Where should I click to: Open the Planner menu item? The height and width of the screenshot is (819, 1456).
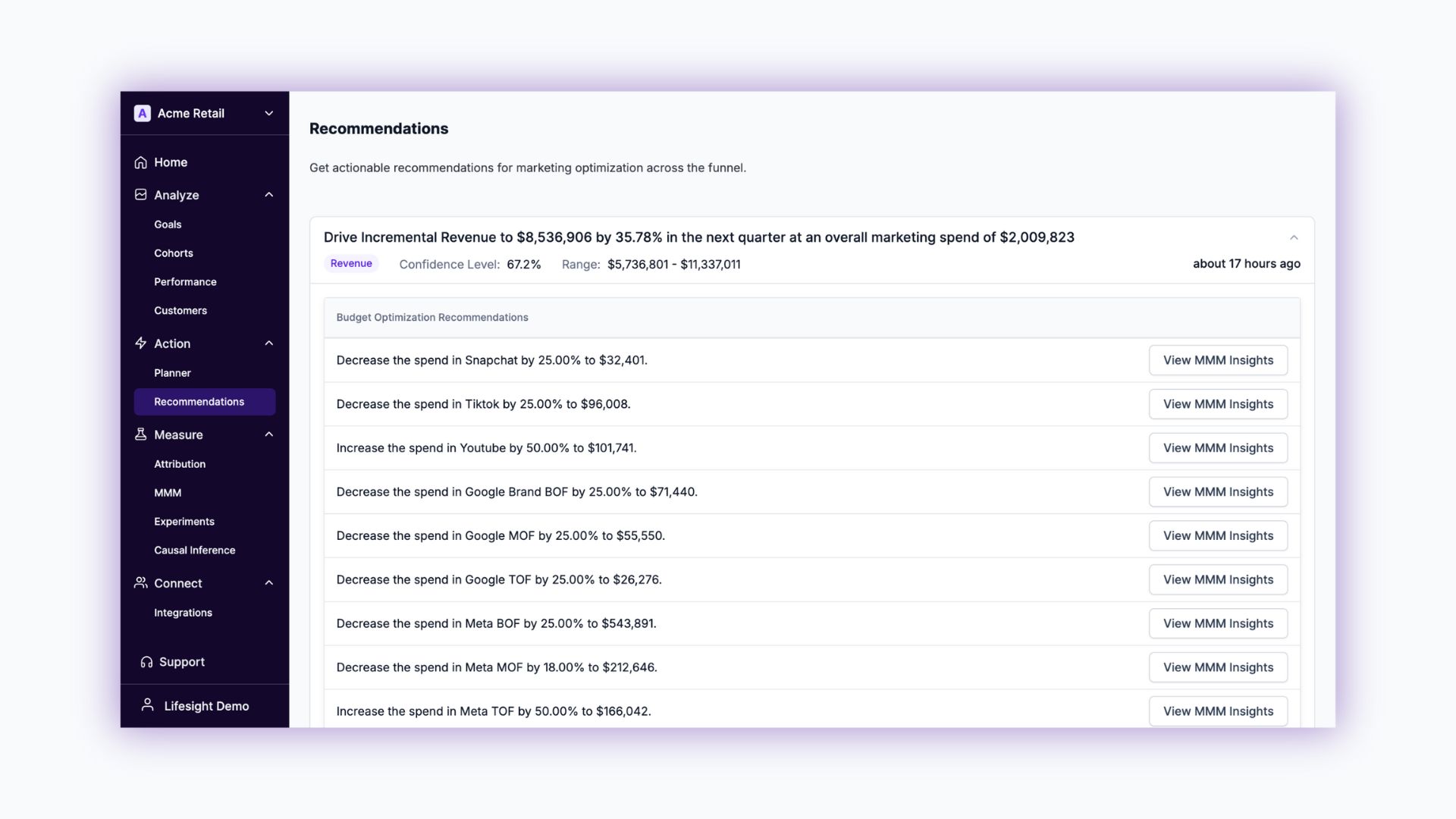click(x=172, y=373)
